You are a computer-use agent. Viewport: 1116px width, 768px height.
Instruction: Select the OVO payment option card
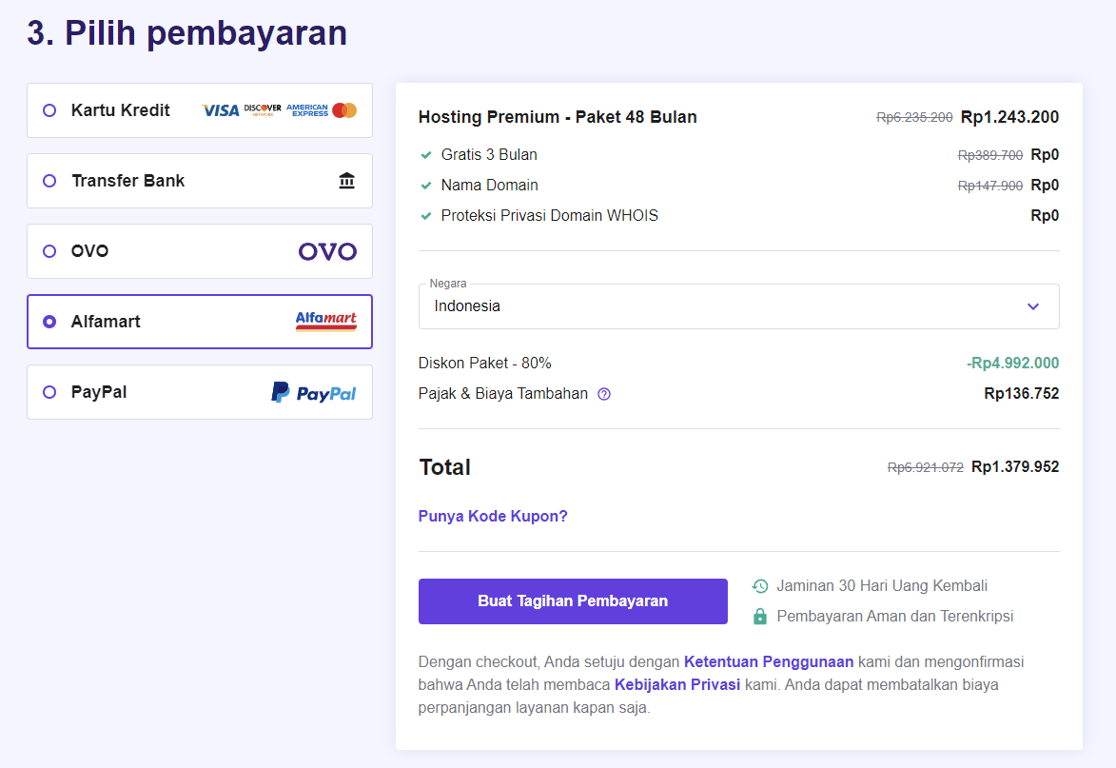point(199,251)
